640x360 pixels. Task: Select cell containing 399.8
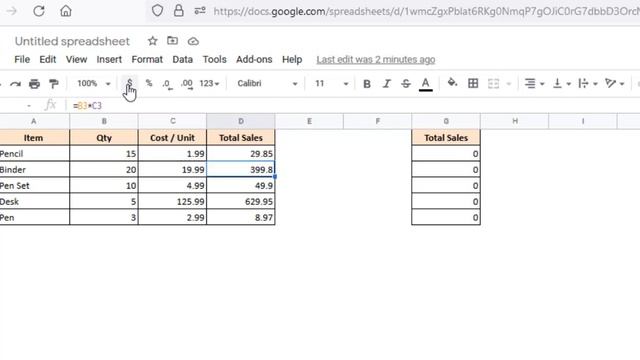pos(241,169)
